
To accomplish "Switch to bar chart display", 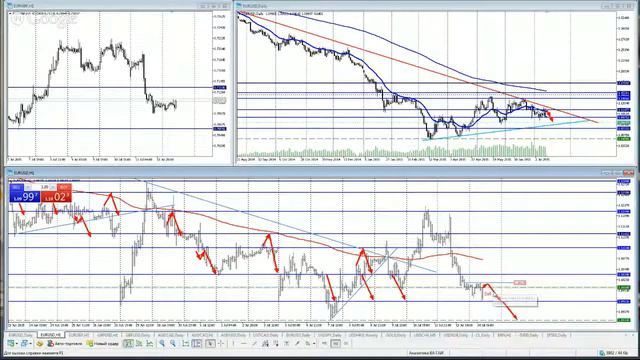I will tap(127, 344).
